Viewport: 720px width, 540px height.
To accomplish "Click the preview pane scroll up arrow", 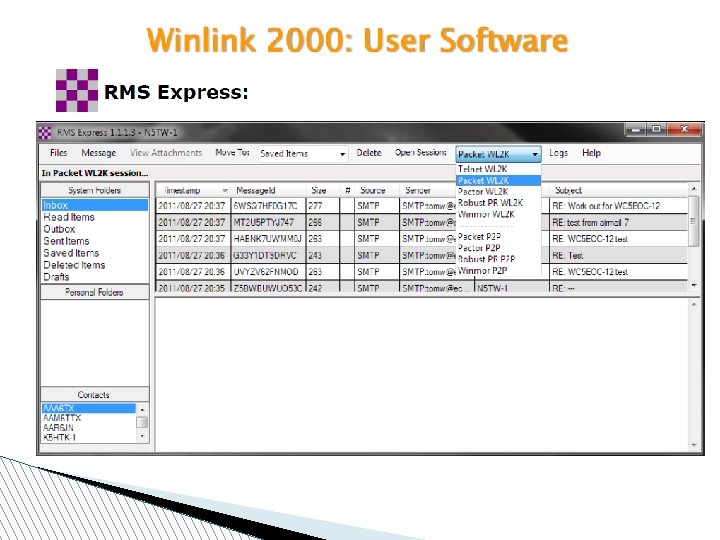I will click(694, 304).
